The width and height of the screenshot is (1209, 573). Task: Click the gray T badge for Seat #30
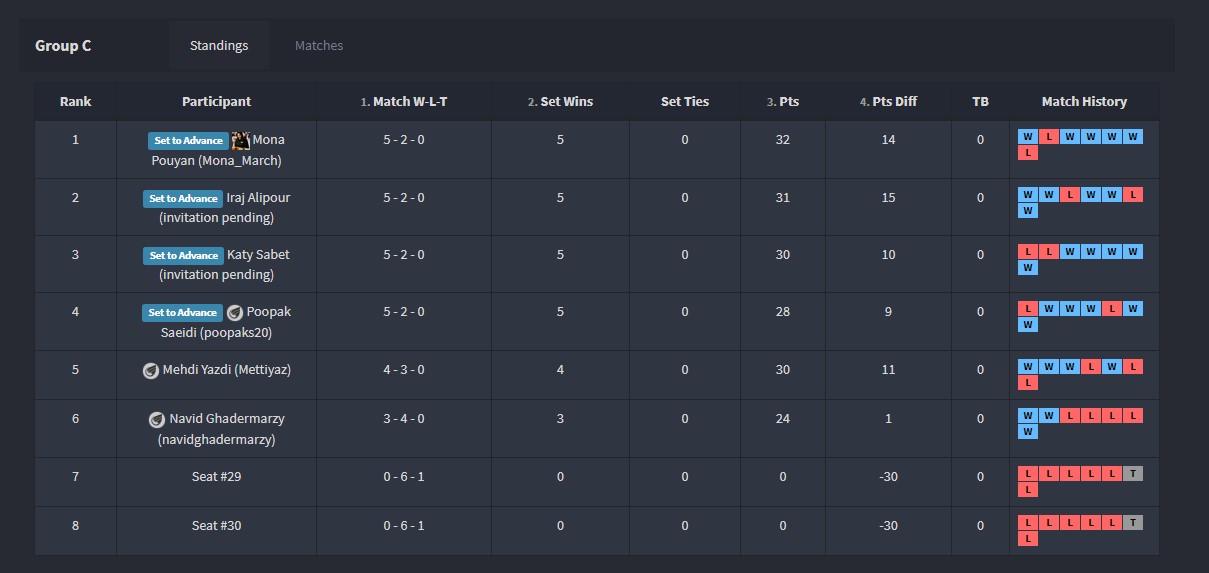tap(1132, 523)
